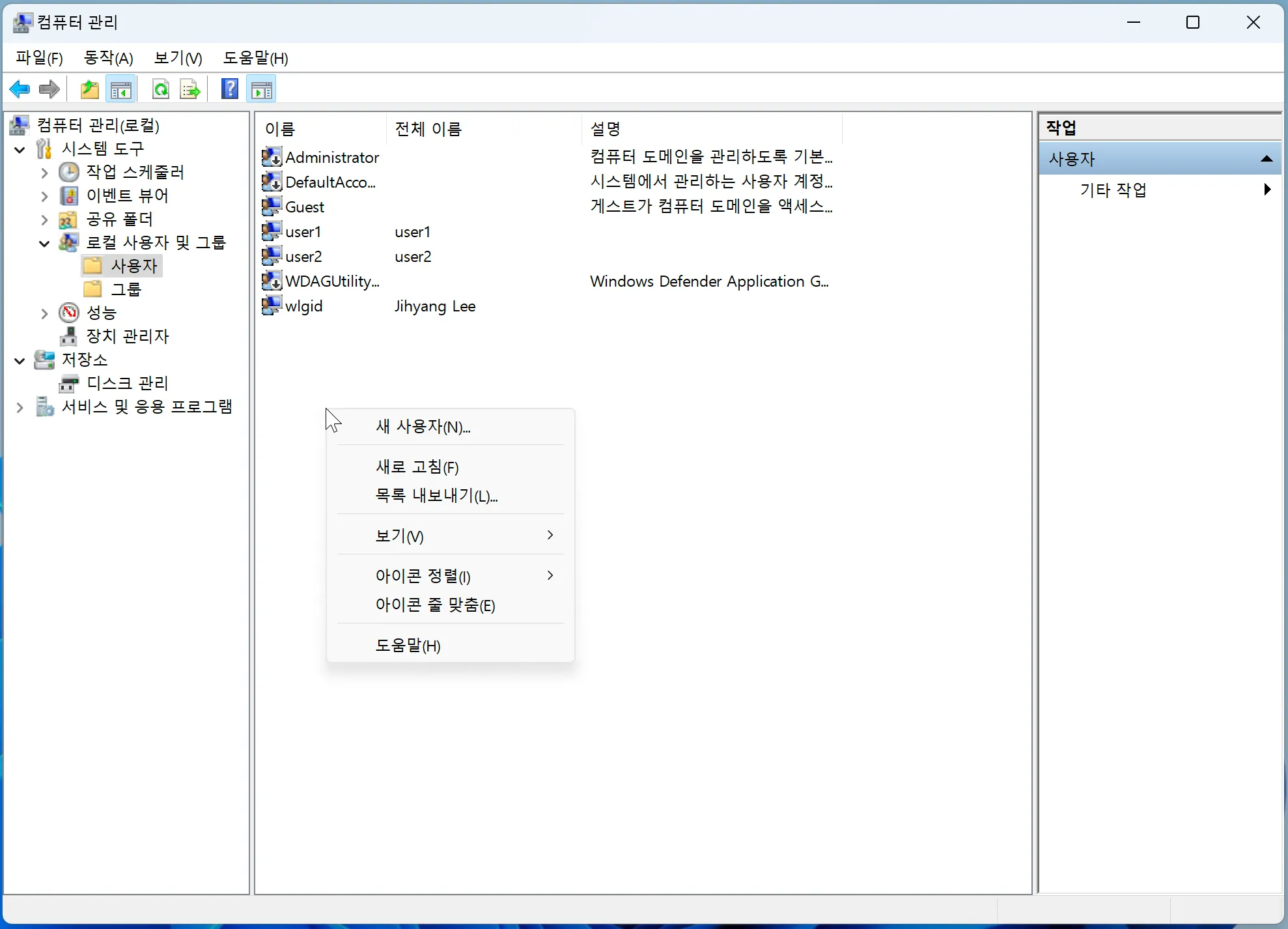Viewport: 1288px width, 929px height.
Task: Choose 도움말(H) in context menu
Action: point(451,646)
